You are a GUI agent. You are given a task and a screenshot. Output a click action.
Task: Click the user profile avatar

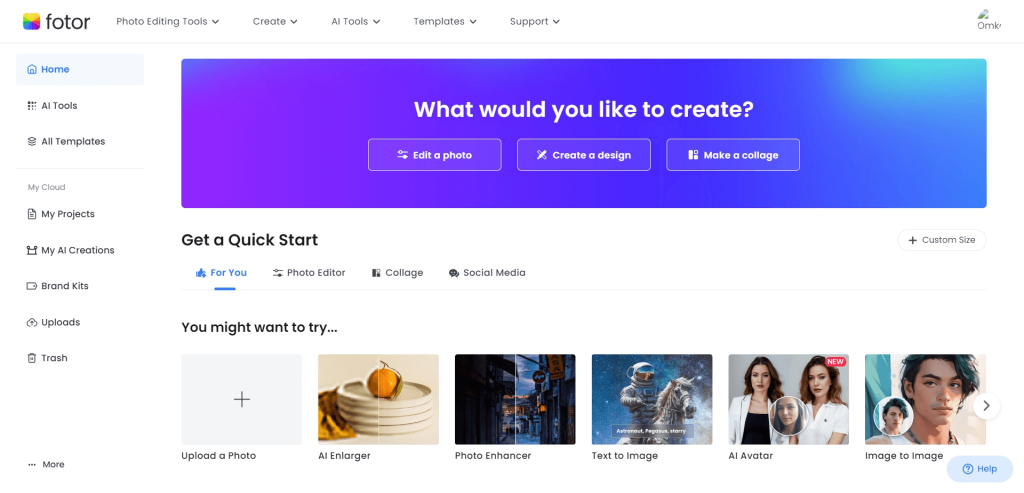(x=989, y=21)
